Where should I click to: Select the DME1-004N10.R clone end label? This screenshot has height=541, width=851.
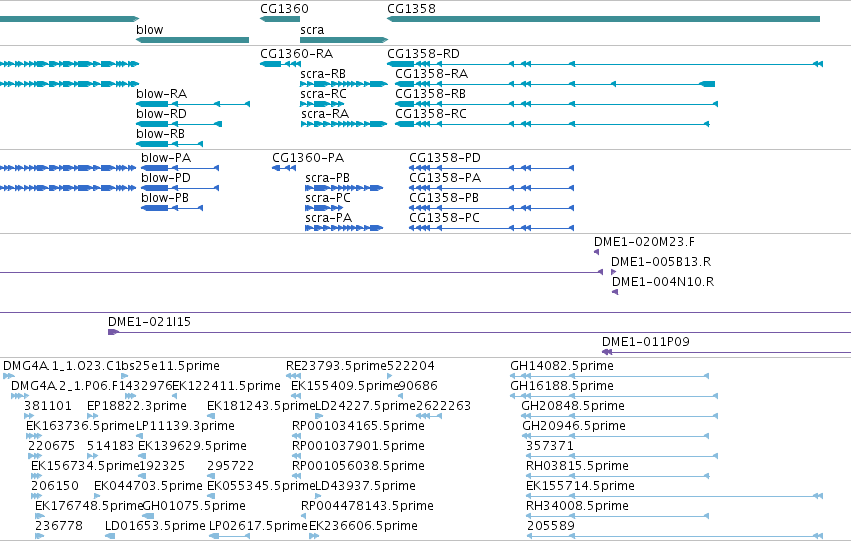point(663,282)
